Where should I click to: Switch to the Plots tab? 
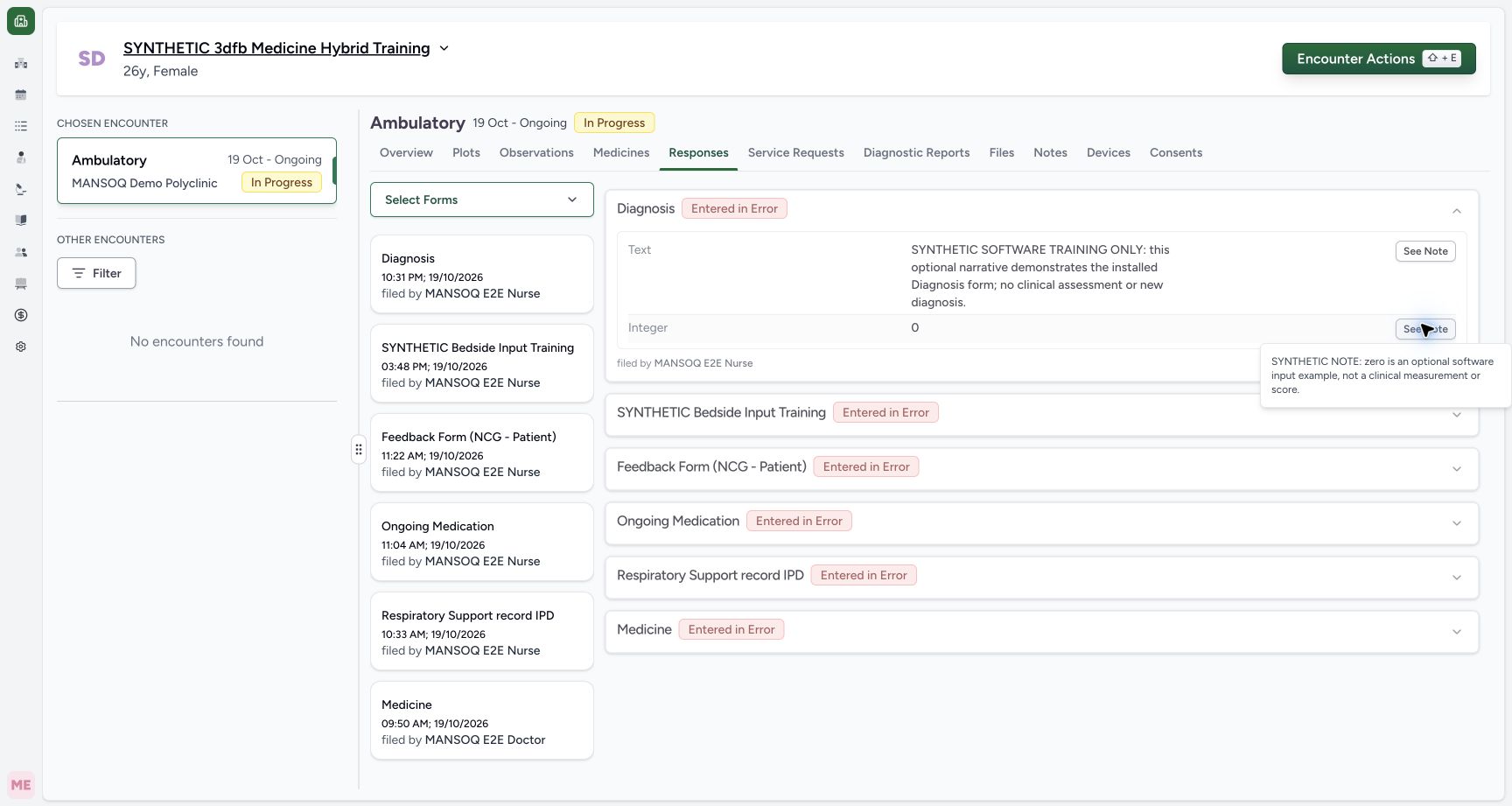tap(466, 152)
